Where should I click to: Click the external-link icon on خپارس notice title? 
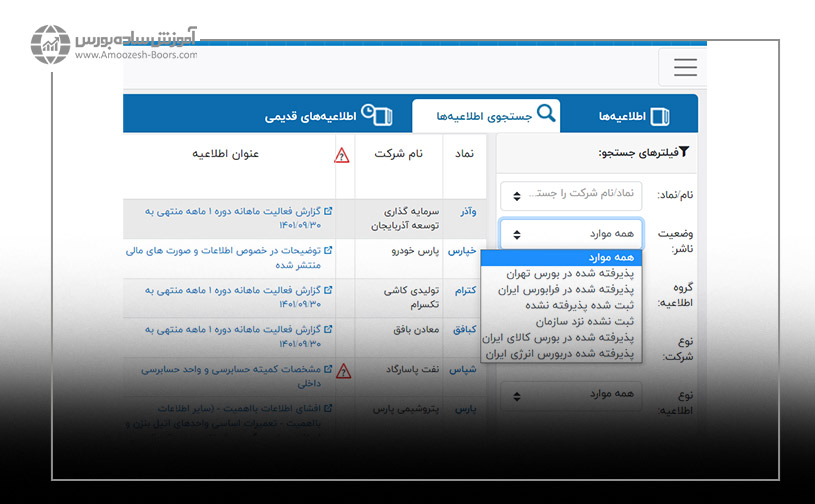329,252
